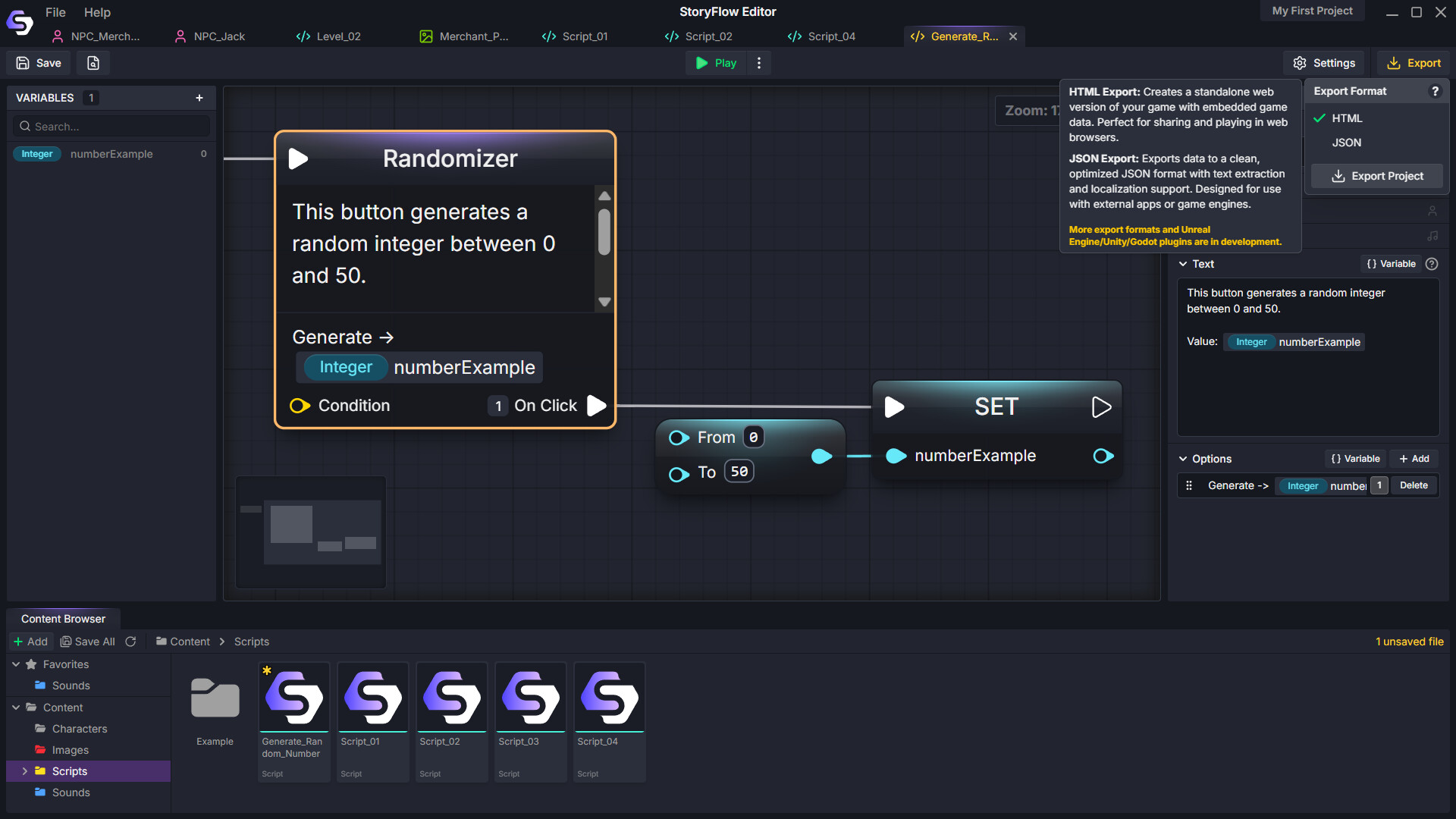Open the music/audio panel icon on the right sidebar
This screenshot has height=819, width=1456.
click(x=1432, y=236)
